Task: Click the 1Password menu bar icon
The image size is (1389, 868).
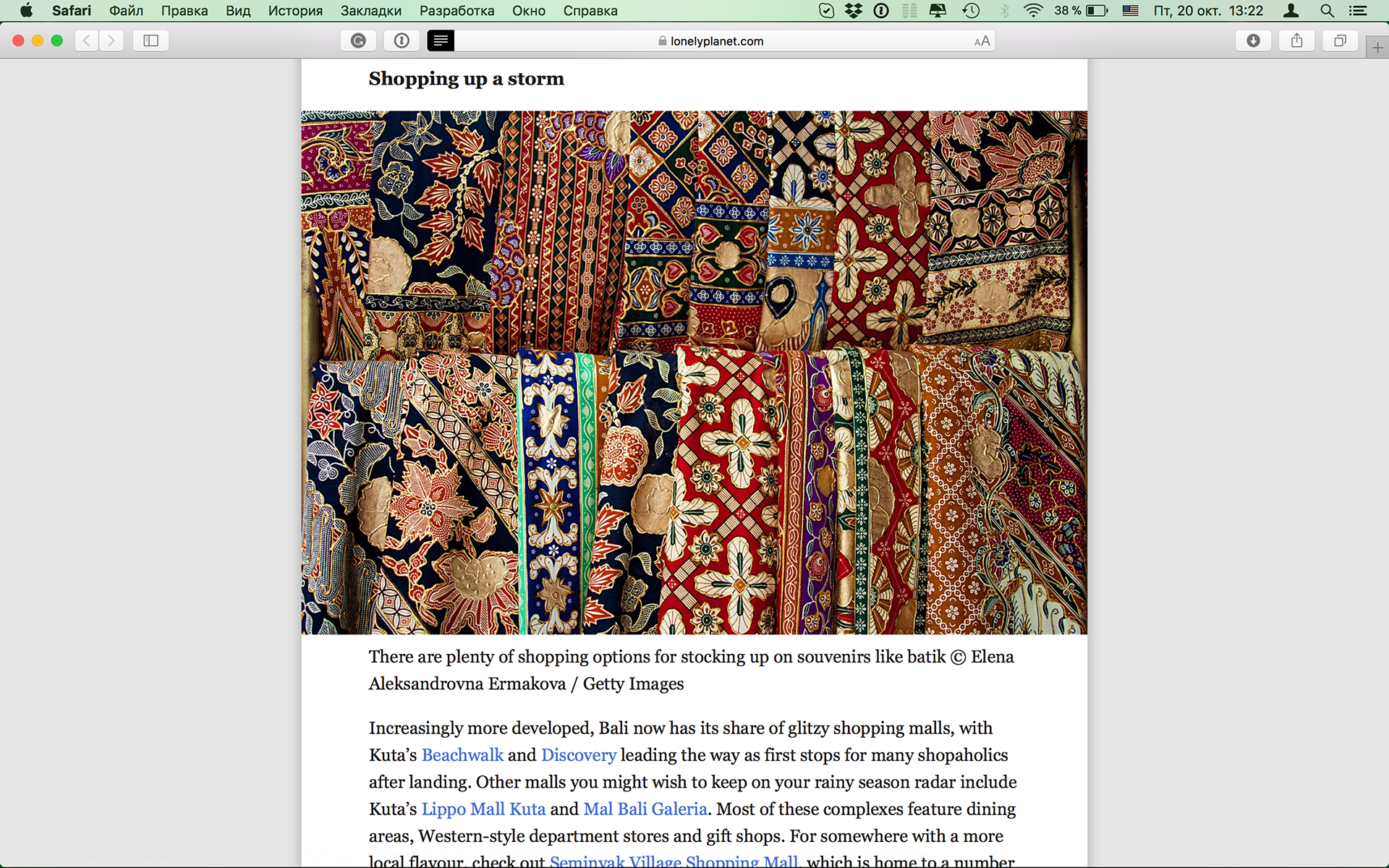Action: pos(881,11)
